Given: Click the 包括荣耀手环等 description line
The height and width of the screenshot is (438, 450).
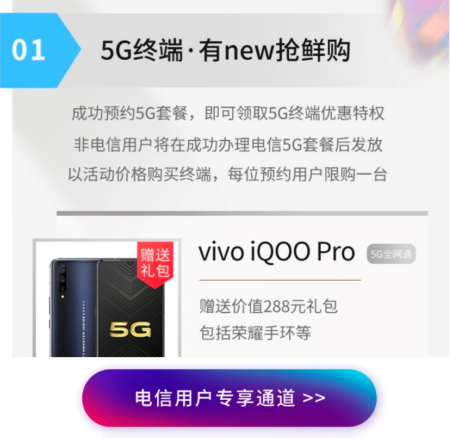Looking at the screenshot, I should [x=255, y=332].
